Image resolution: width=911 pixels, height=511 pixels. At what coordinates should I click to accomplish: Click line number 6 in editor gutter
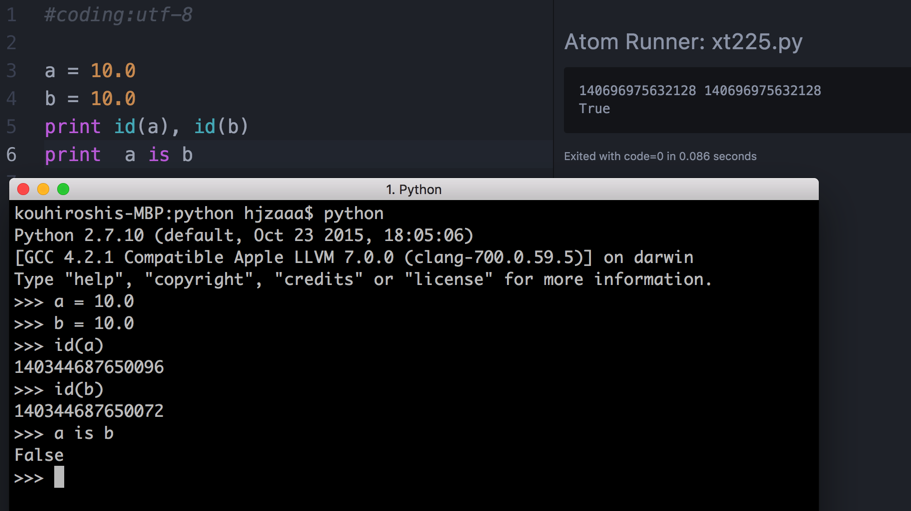11,155
